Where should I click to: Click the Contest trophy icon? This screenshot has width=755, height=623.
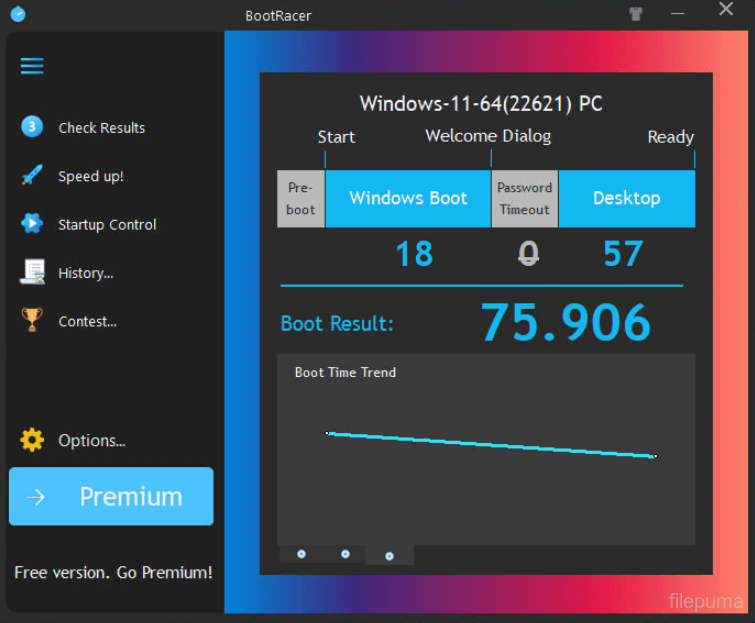pyautogui.click(x=32, y=320)
